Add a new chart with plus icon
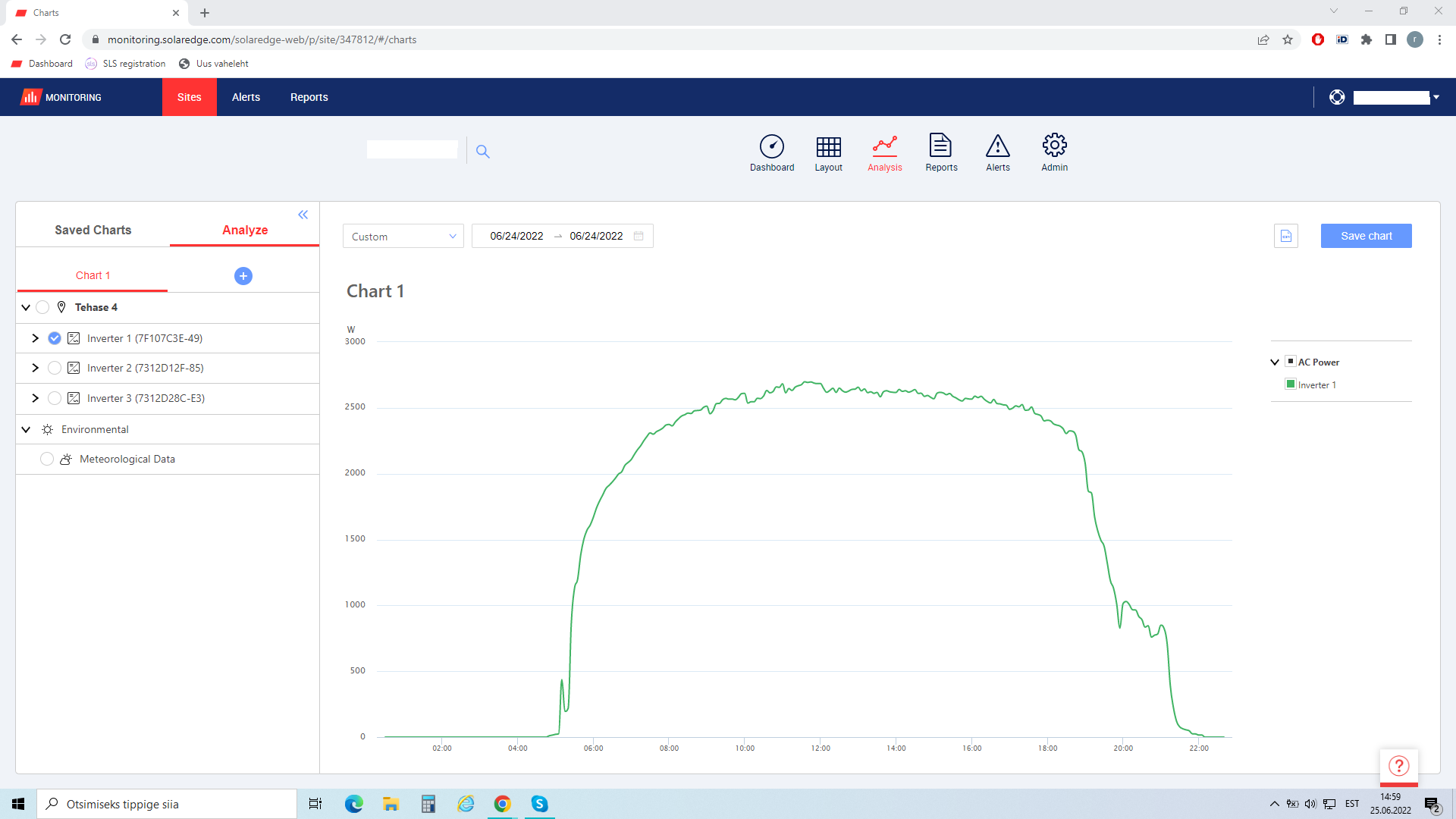 point(243,276)
